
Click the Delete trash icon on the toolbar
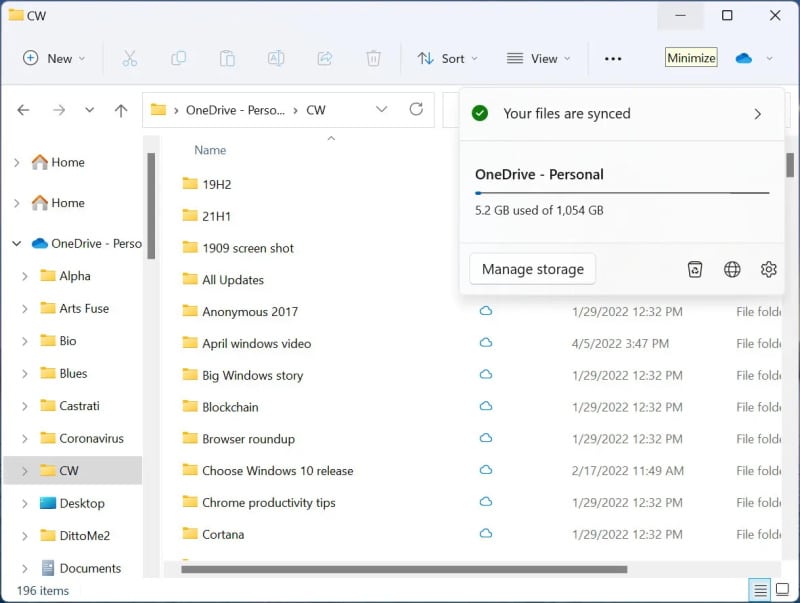[374, 59]
